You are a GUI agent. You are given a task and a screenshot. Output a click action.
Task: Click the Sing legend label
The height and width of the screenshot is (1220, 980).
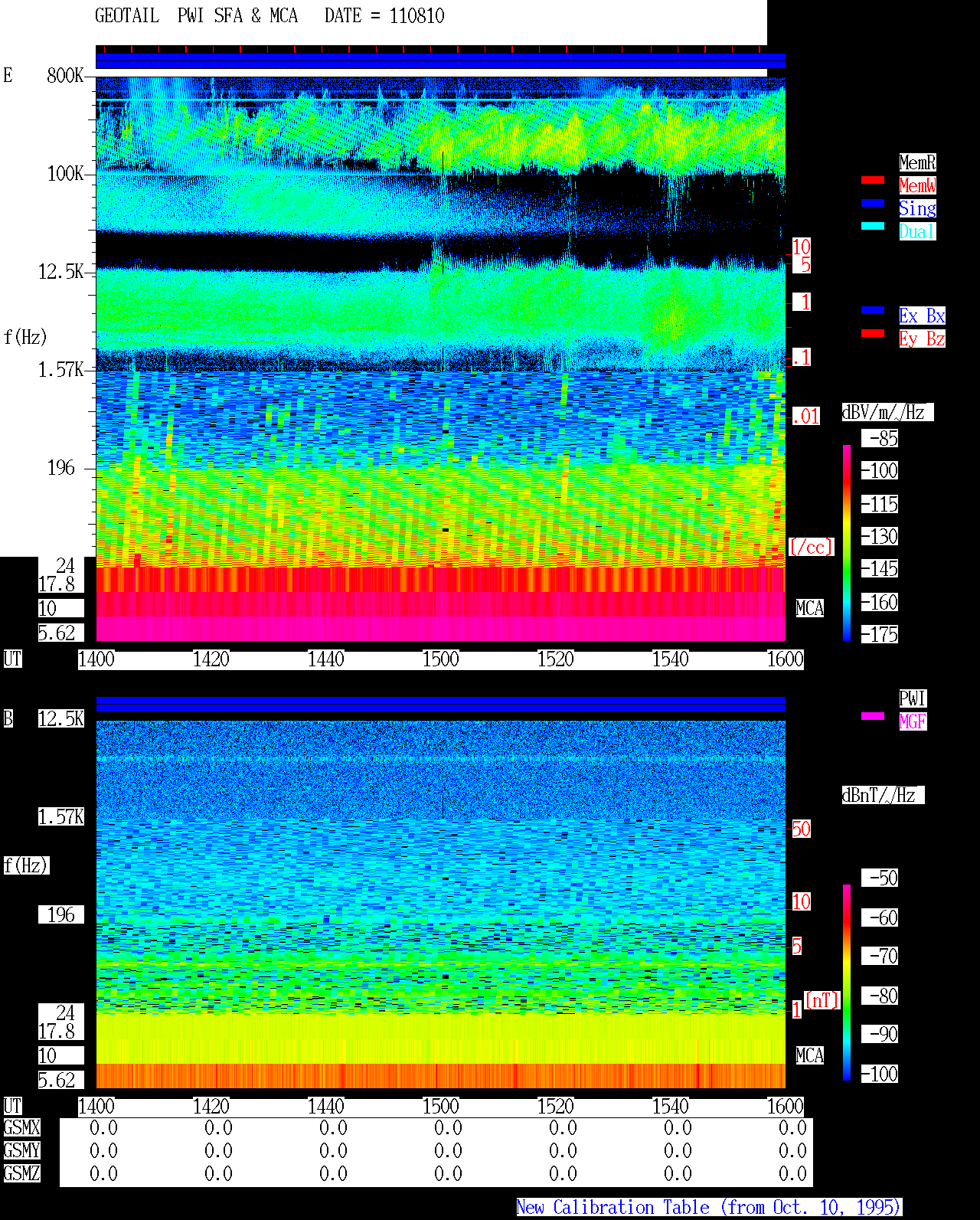tap(917, 208)
